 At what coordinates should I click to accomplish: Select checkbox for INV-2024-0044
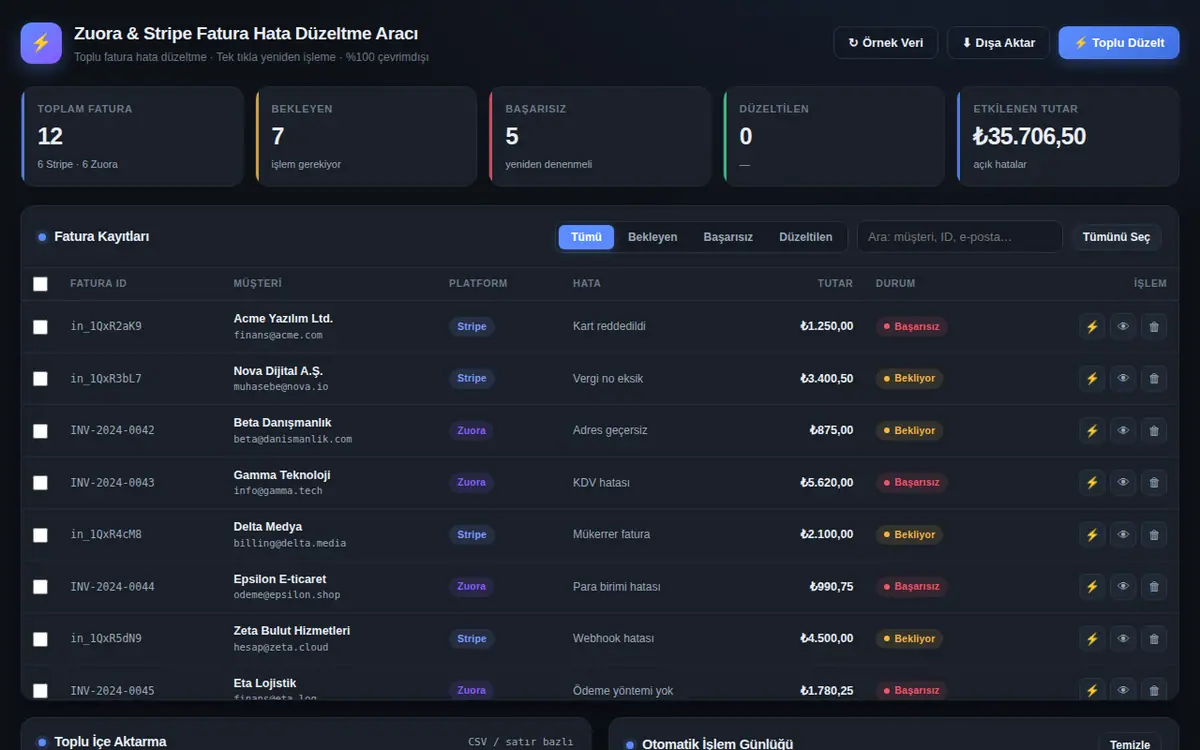point(40,587)
